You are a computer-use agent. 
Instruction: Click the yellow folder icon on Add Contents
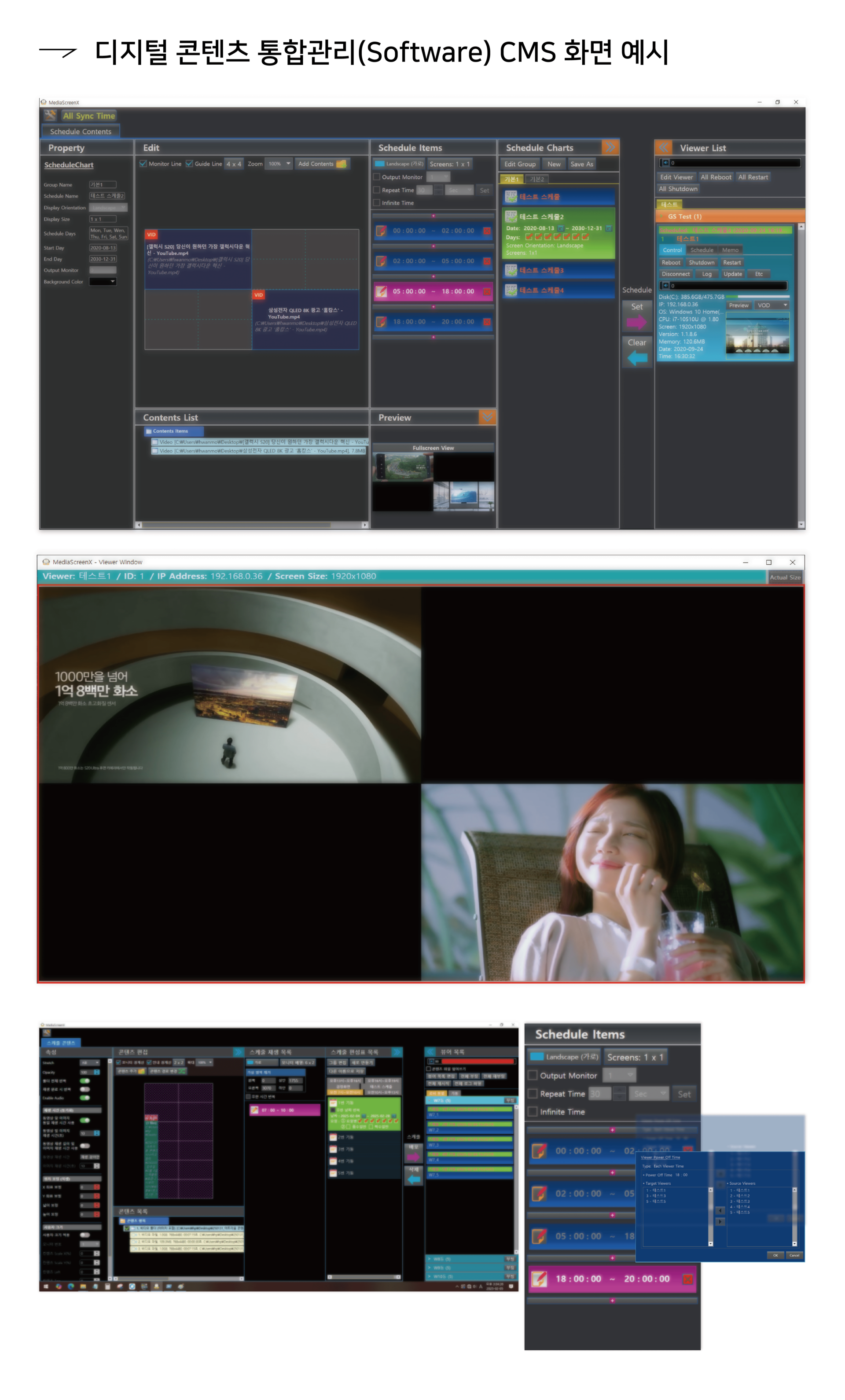(x=341, y=164)
